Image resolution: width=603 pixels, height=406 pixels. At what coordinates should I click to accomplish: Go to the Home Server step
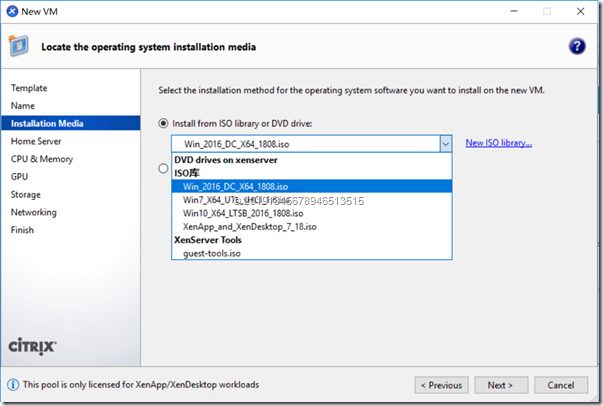(x=36, y=141)
